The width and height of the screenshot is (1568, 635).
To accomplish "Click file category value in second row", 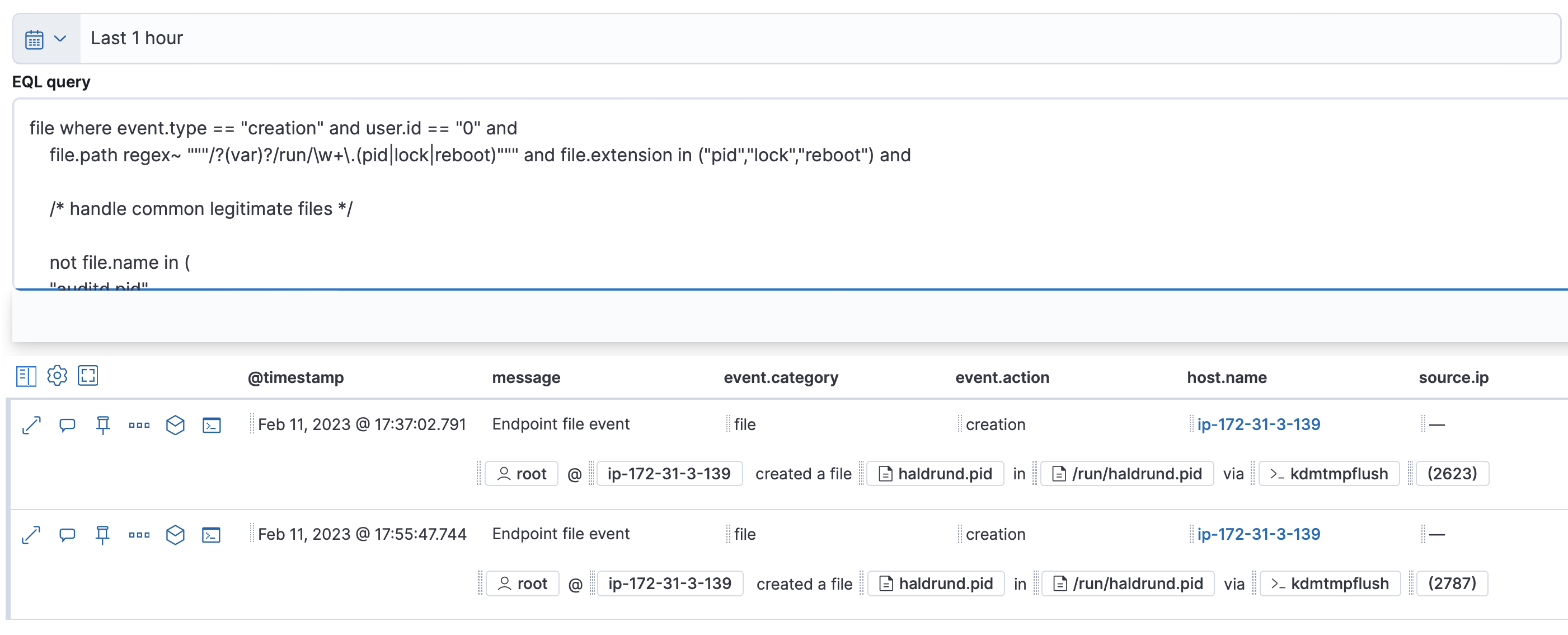I will point(744,534).
